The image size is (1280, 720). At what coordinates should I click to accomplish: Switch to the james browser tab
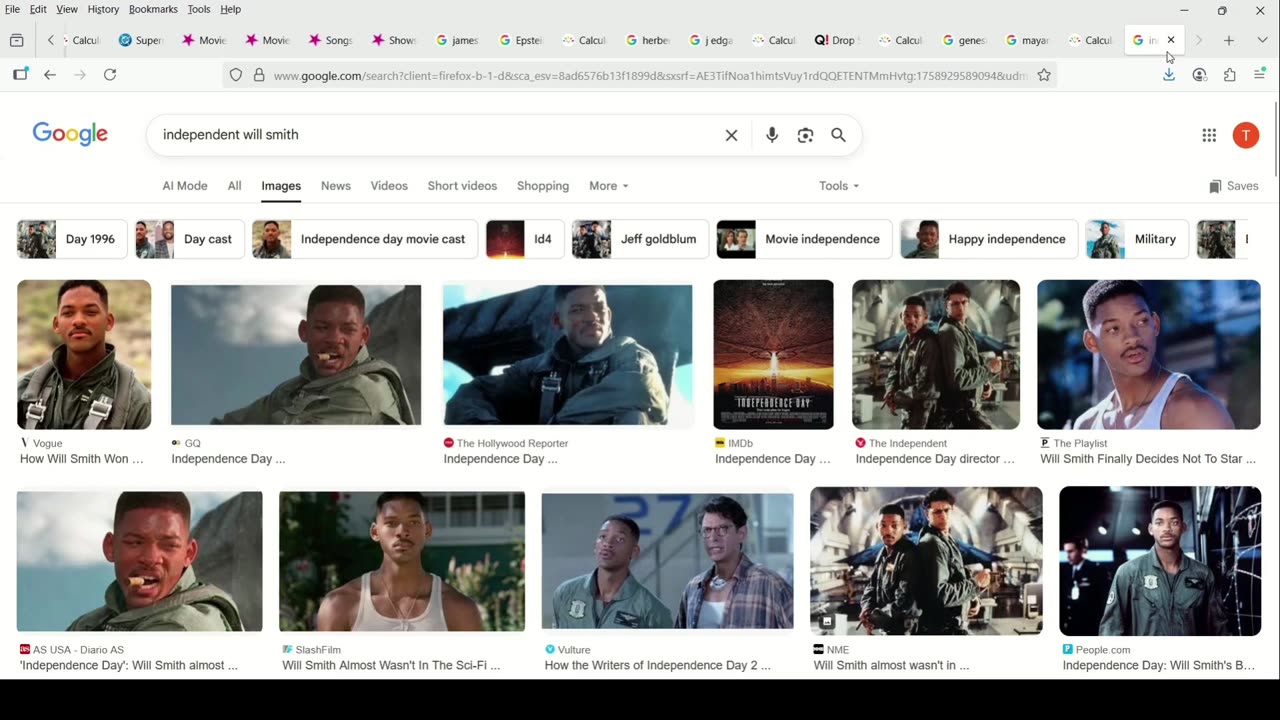(x=457, y=40)
